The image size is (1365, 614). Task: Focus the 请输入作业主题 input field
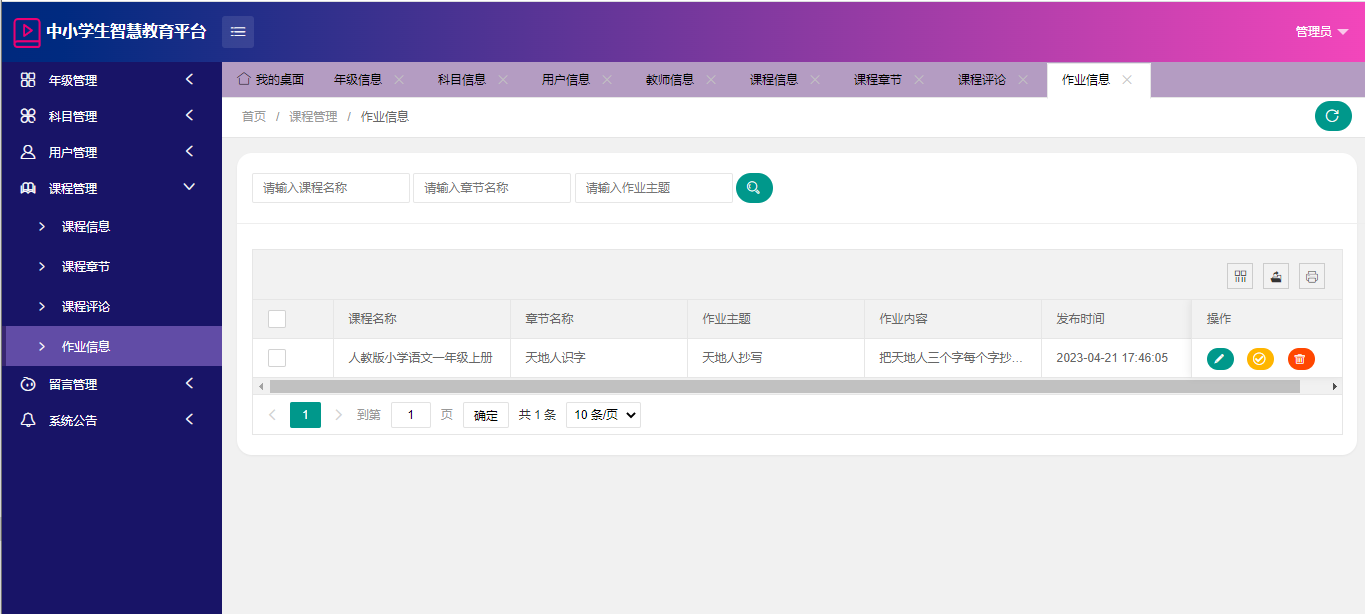pos(654,188)
